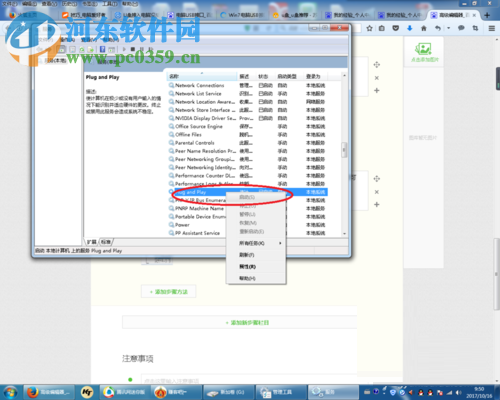This screenshot has height=400, width=500.
Task: Go to the browser home icon
Action: [x=424, y=28]
